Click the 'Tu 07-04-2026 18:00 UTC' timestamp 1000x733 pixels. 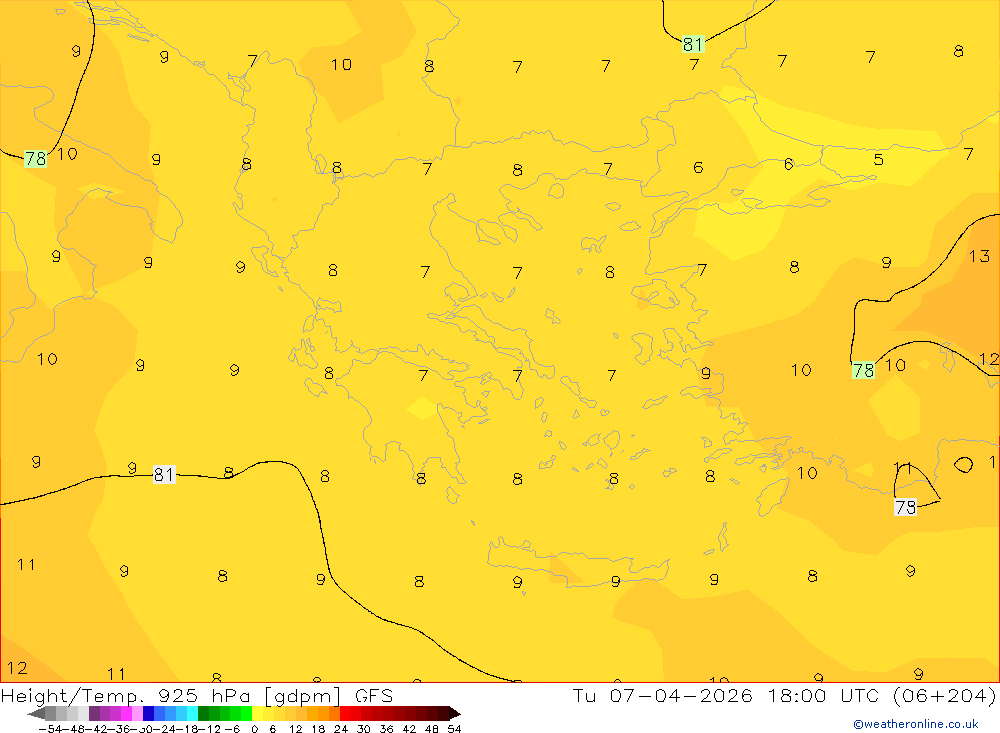725,695
